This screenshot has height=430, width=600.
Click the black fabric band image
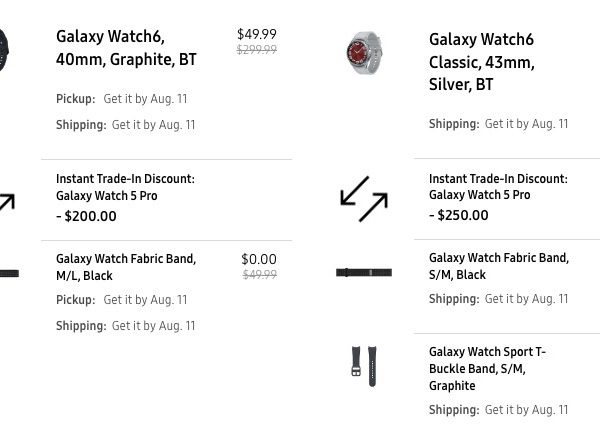363,272
